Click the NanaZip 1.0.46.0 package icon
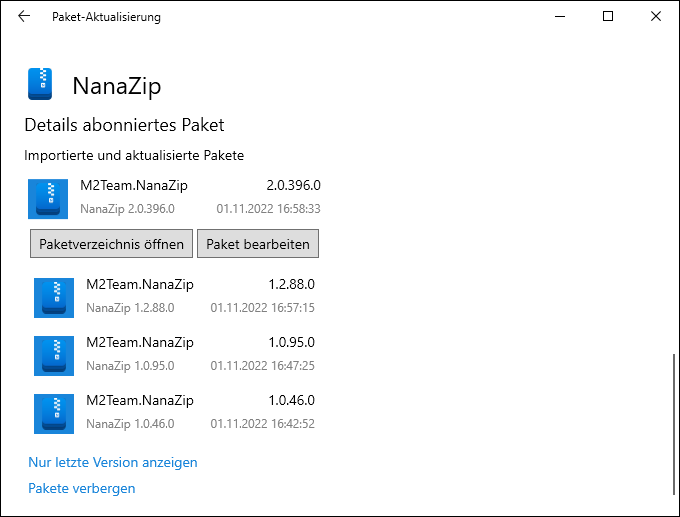680x517 pixels. click(x=54, y=413)
